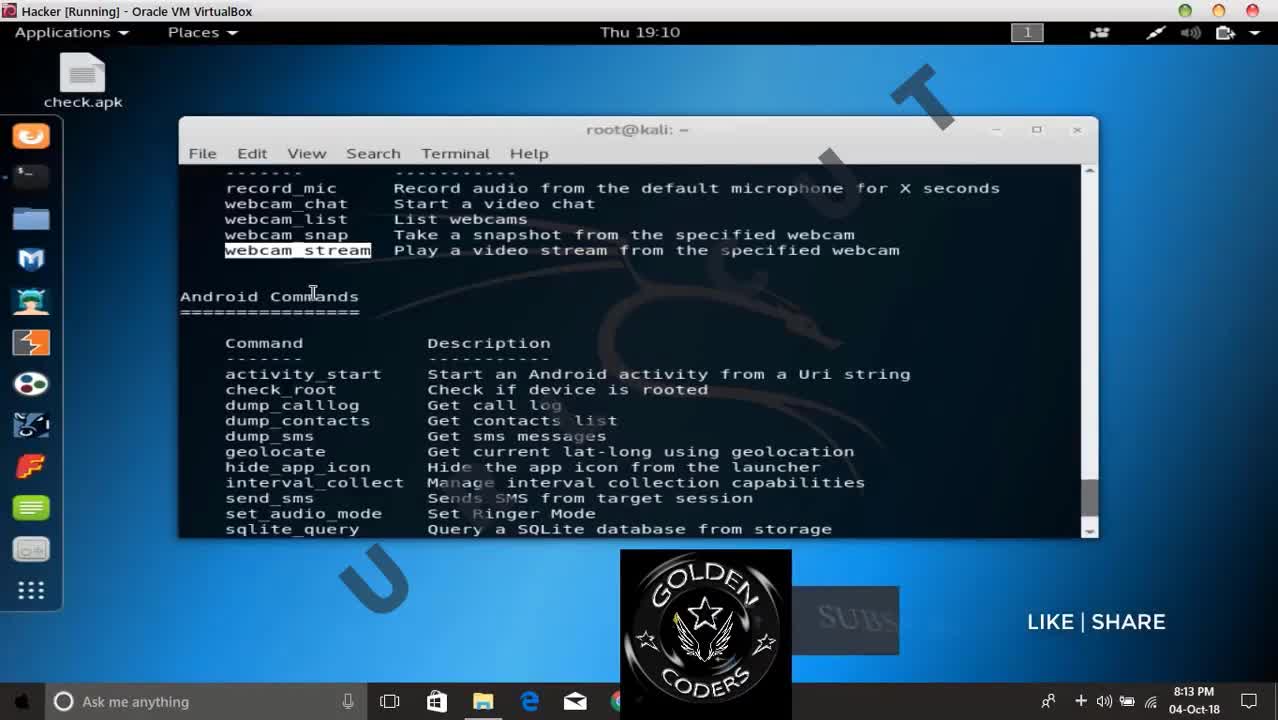The image size is (1278, 720).
Task: Click the terminal scrollbar thumb
Action: 1090,498
